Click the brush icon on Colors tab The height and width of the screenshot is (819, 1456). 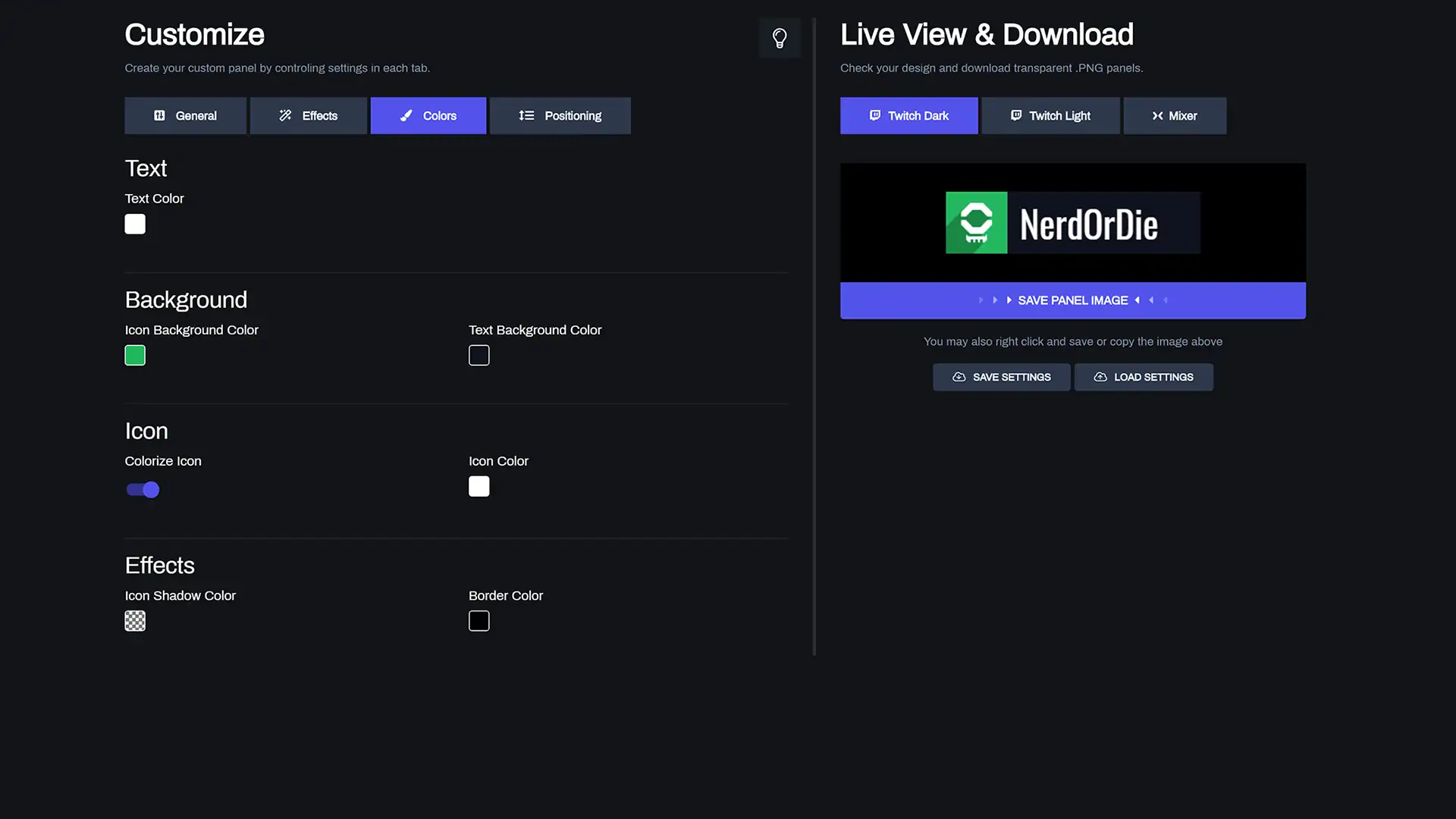coord(406,115)
